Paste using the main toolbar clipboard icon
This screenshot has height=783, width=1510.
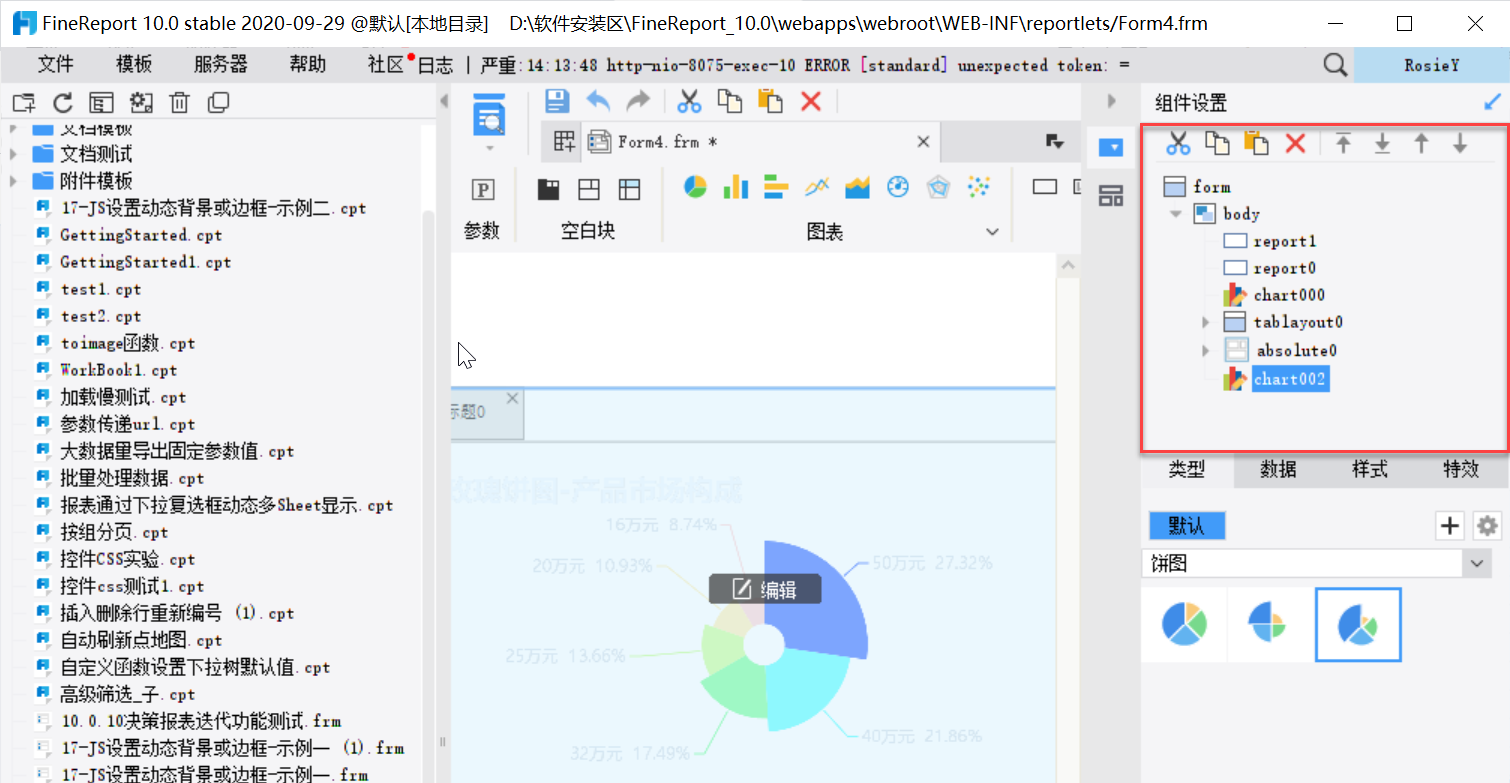[770, 101]
